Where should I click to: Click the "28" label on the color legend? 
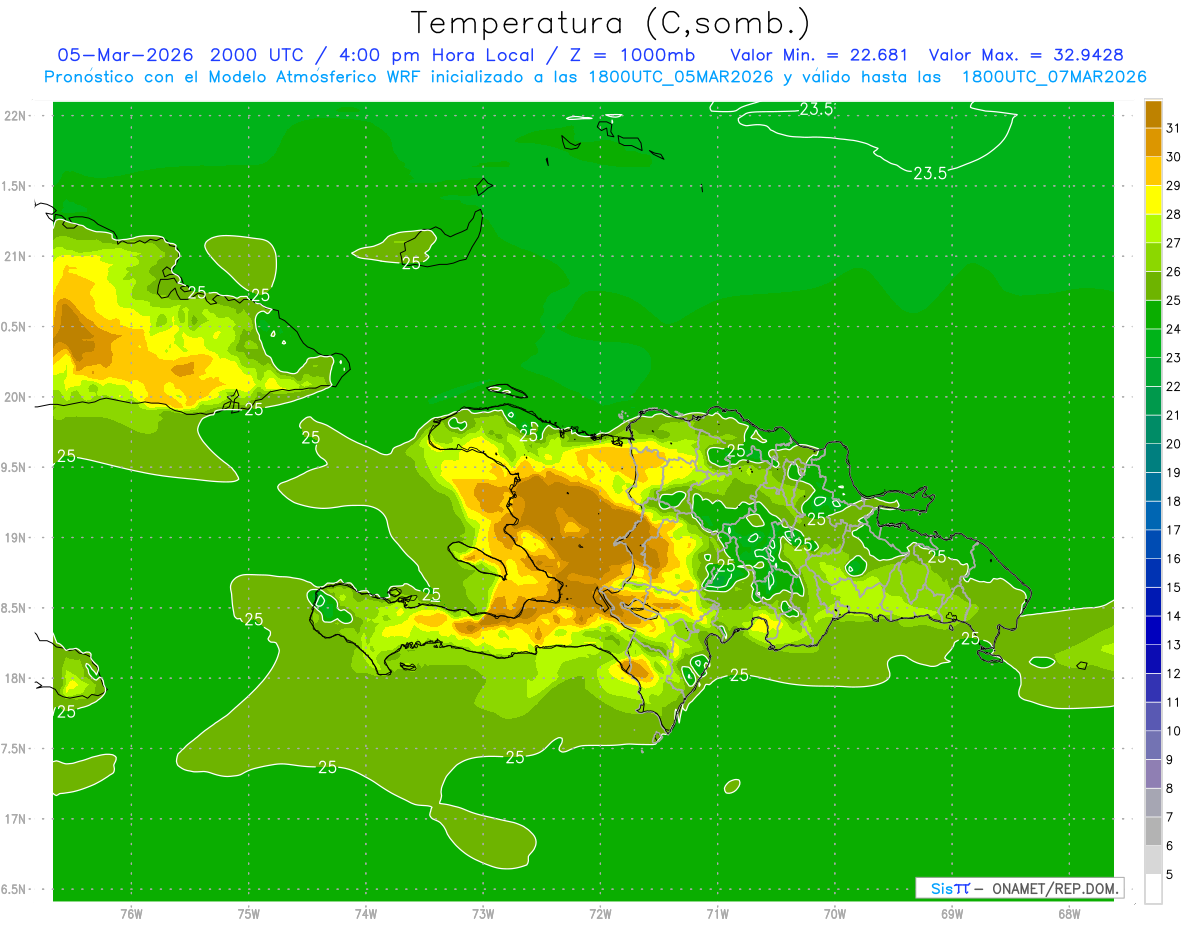[1173, 214]
